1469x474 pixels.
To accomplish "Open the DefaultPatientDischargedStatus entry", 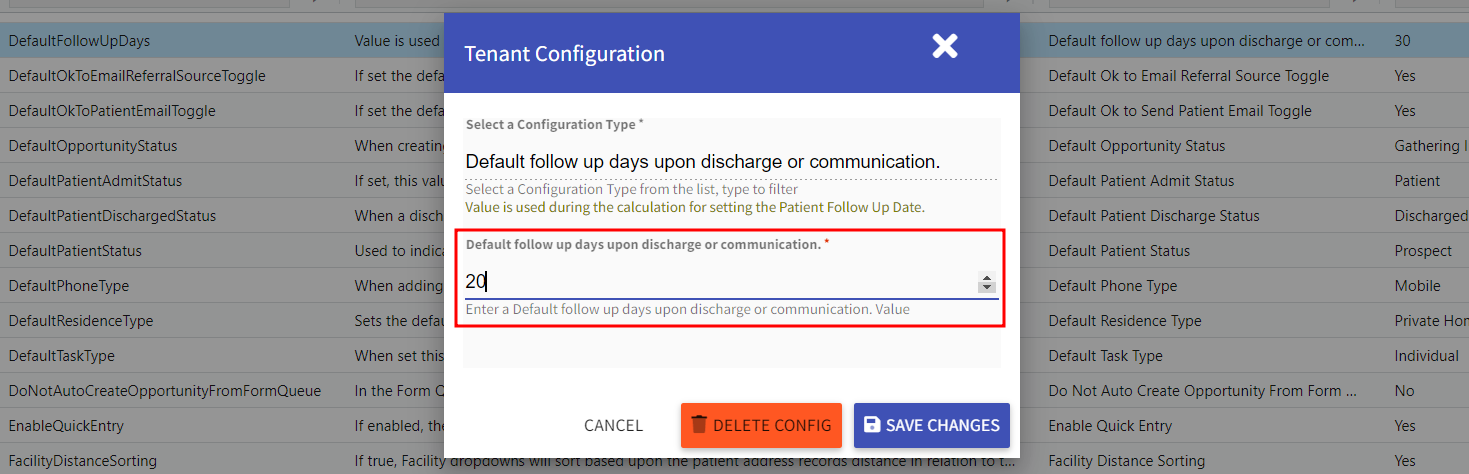I will coord(112,216).
